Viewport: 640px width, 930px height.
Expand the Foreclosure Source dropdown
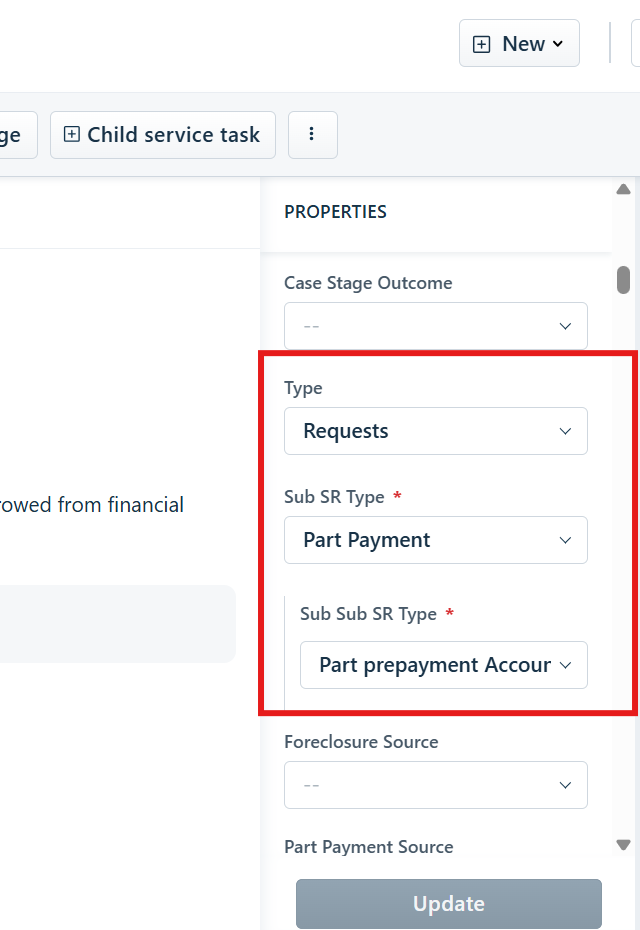pyautogui.click(x=435, y=785)
